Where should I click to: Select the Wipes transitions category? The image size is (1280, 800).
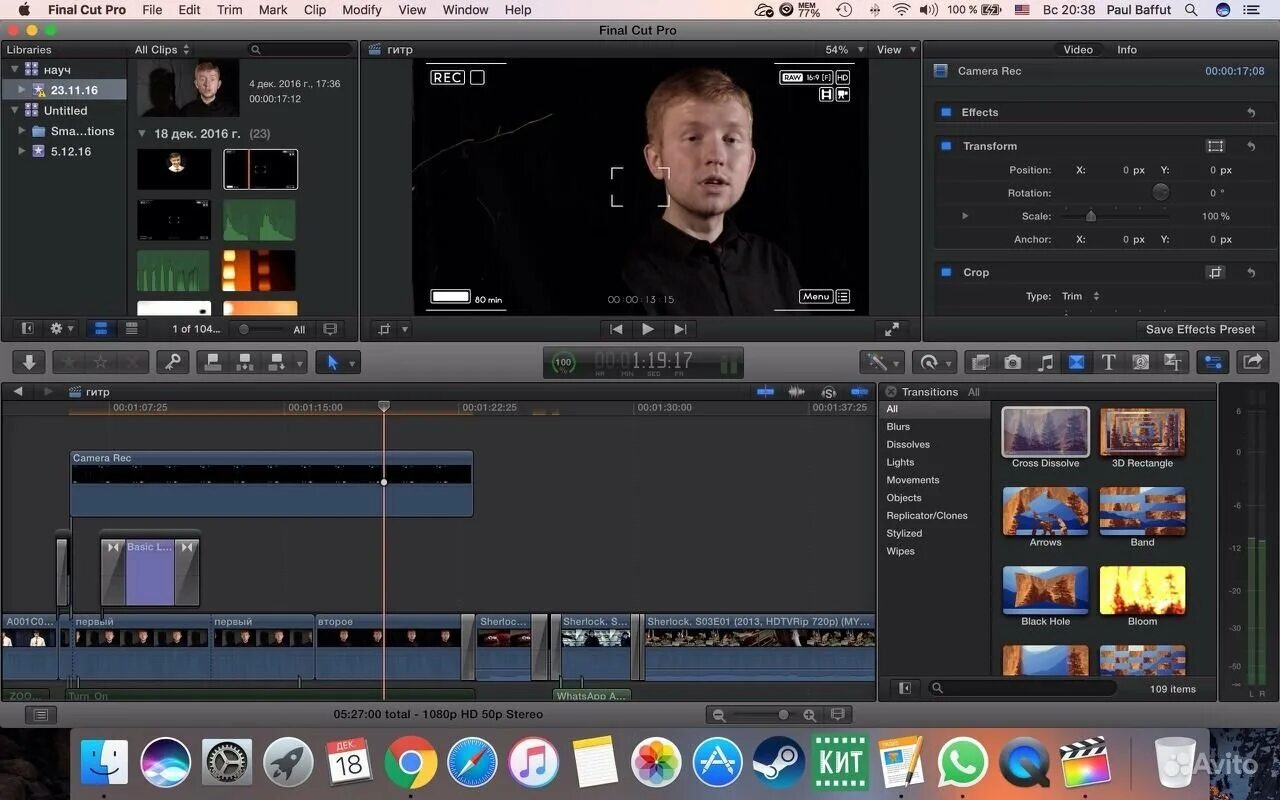[900, 551]
